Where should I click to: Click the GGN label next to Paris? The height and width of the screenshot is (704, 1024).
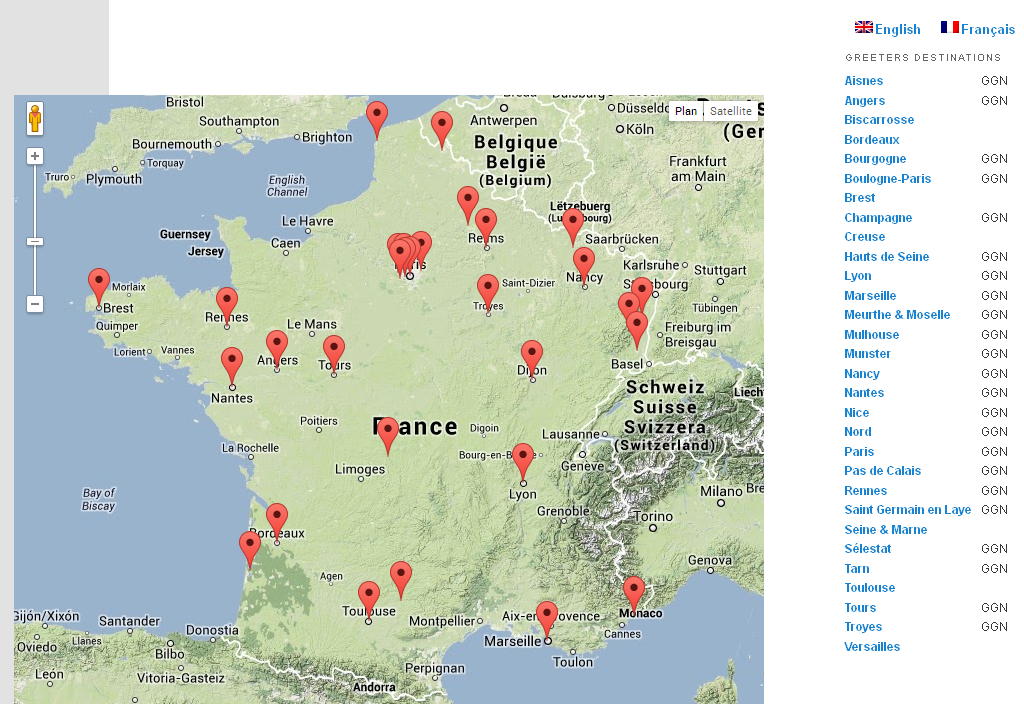click(x=994, y=452)
